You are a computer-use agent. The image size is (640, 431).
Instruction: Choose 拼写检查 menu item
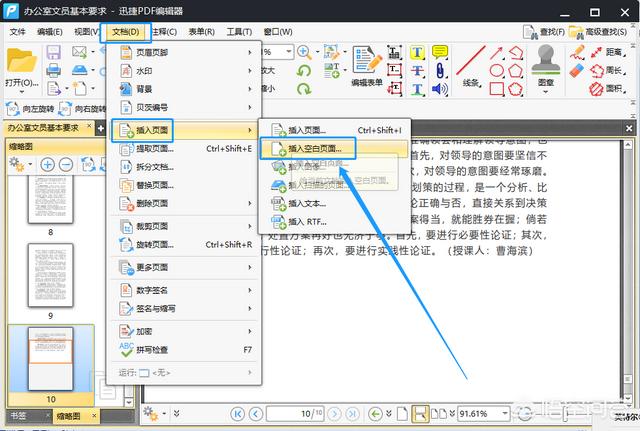tap(184, 350)
